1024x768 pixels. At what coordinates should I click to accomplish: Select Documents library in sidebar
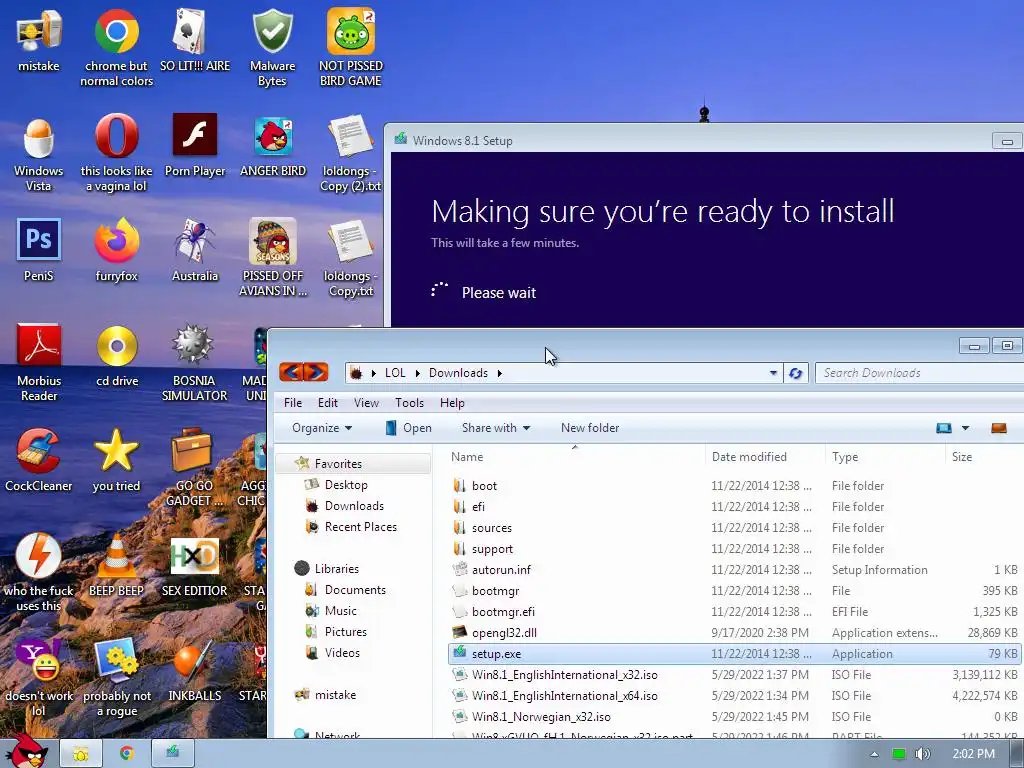point(355,590)
